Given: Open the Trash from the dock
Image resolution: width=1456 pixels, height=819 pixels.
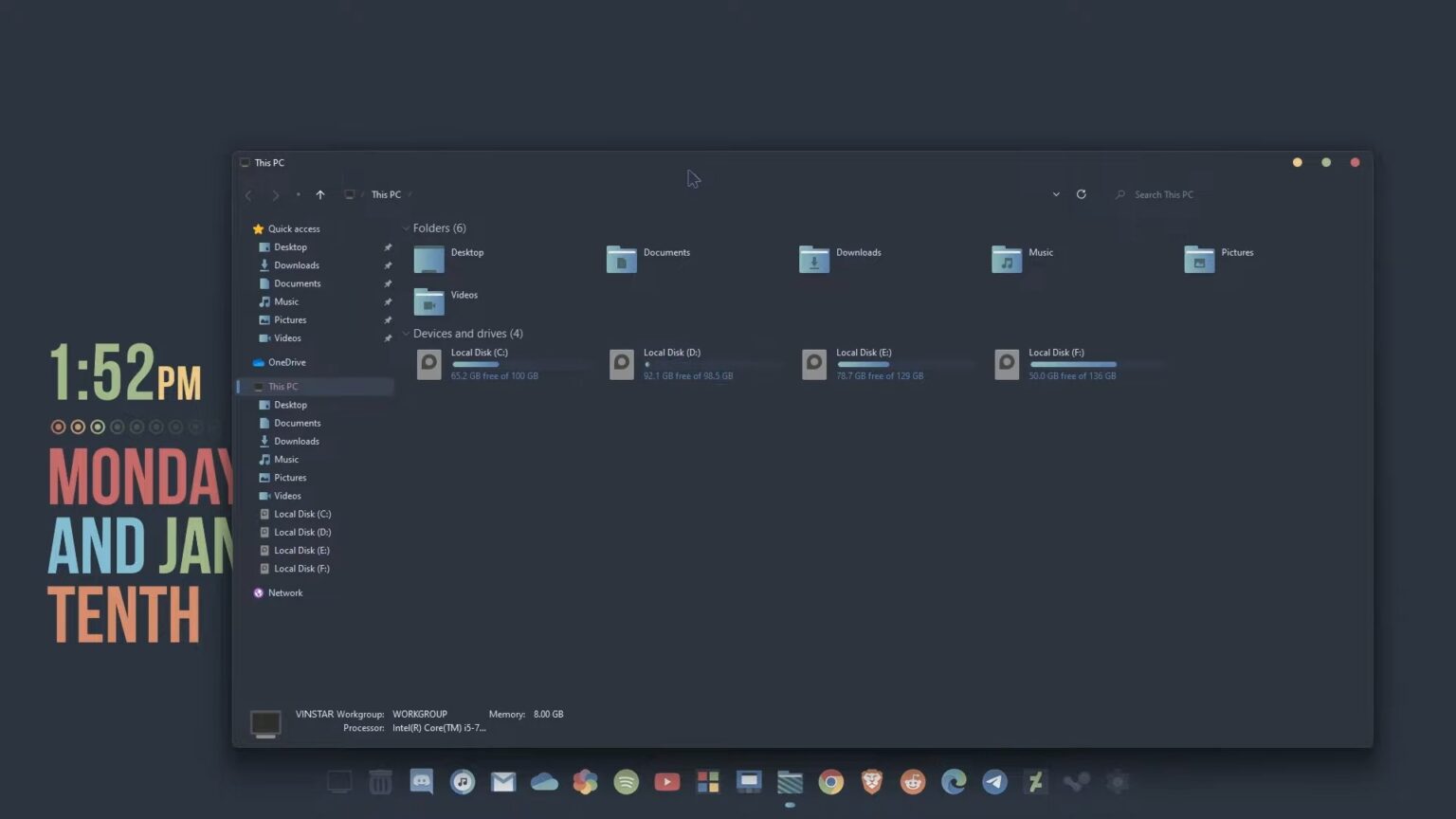Looking at the screenshot, I should pyautogui.click(x=380, y=782).
